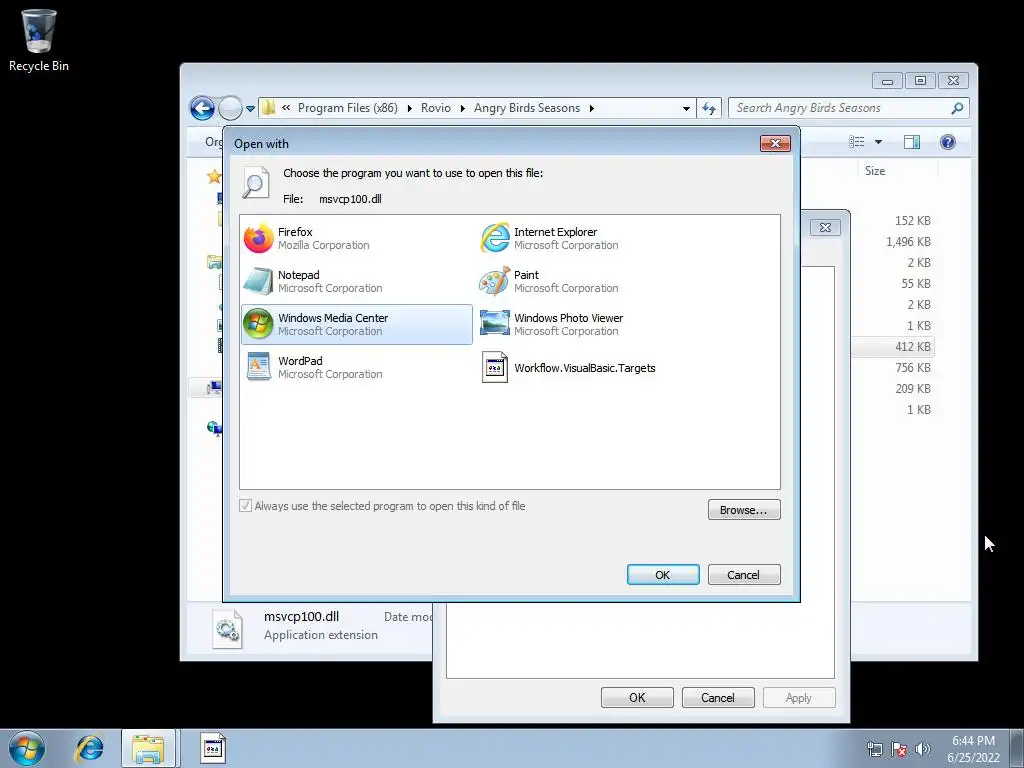Close the Open with dialog
The height and width of the screenshot is (768, 1024).
pyautogui.click(x=775, y=143)
